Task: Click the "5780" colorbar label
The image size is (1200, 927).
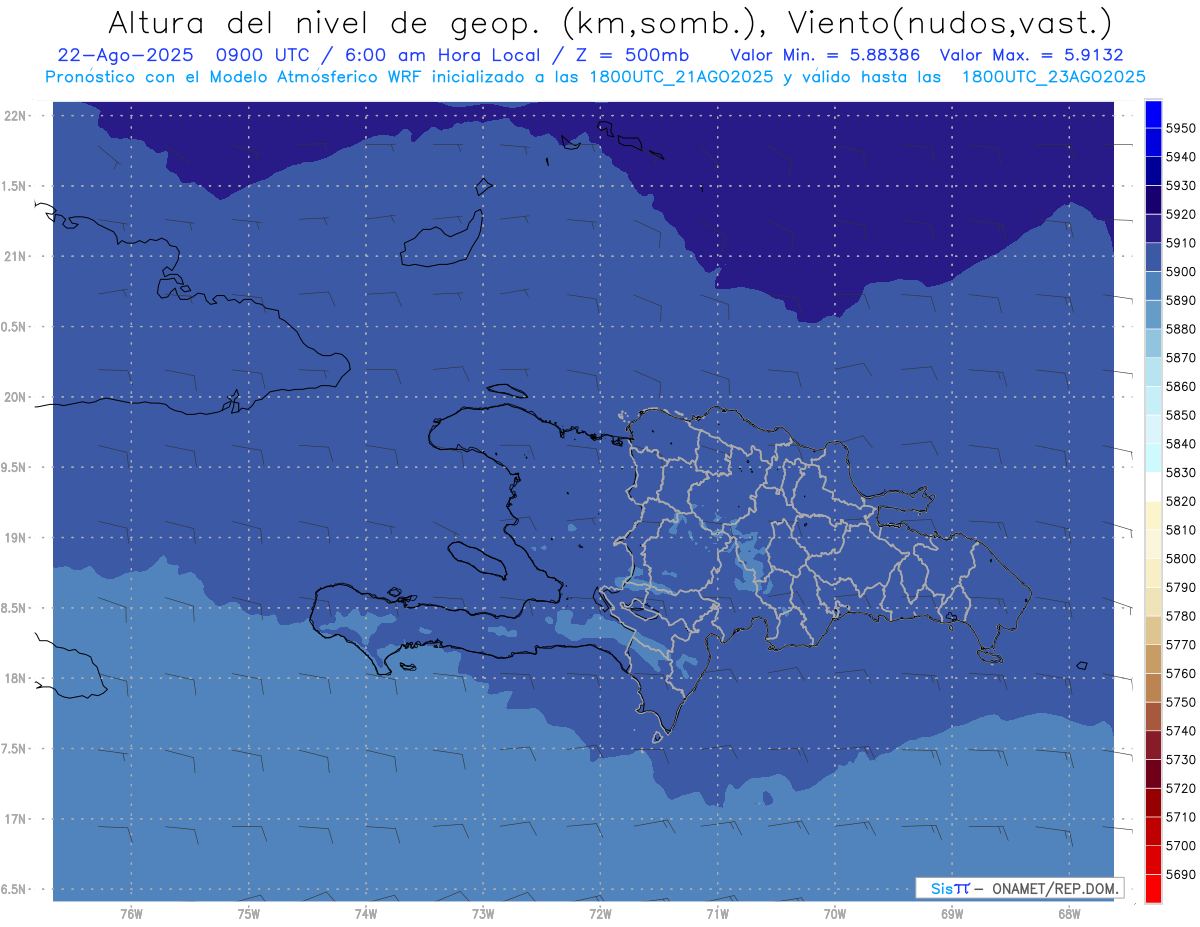Action: point(1180,616)
